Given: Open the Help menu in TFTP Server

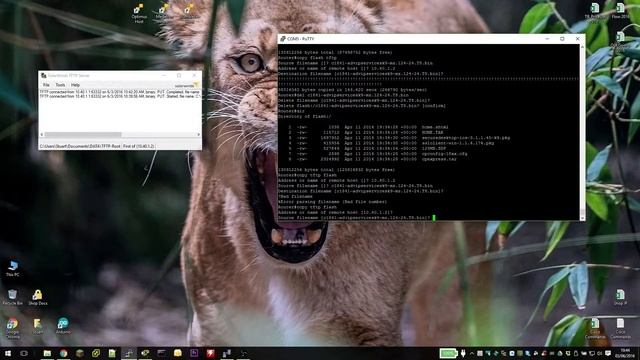Looking at the screenshot, I should pyautogui.click(x=75, y=85).
